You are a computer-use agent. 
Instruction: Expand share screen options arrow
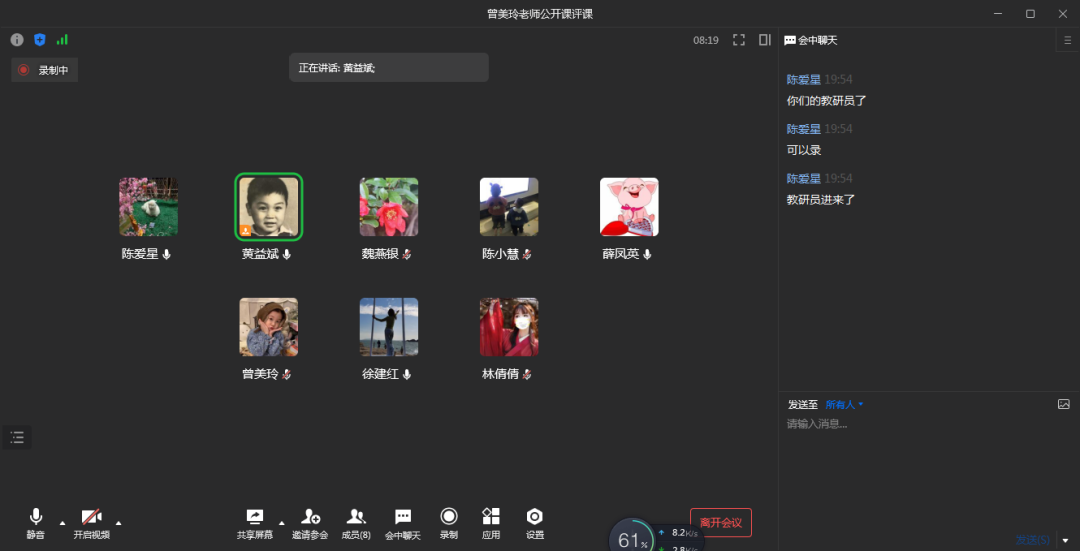click(x=281, y=523)
